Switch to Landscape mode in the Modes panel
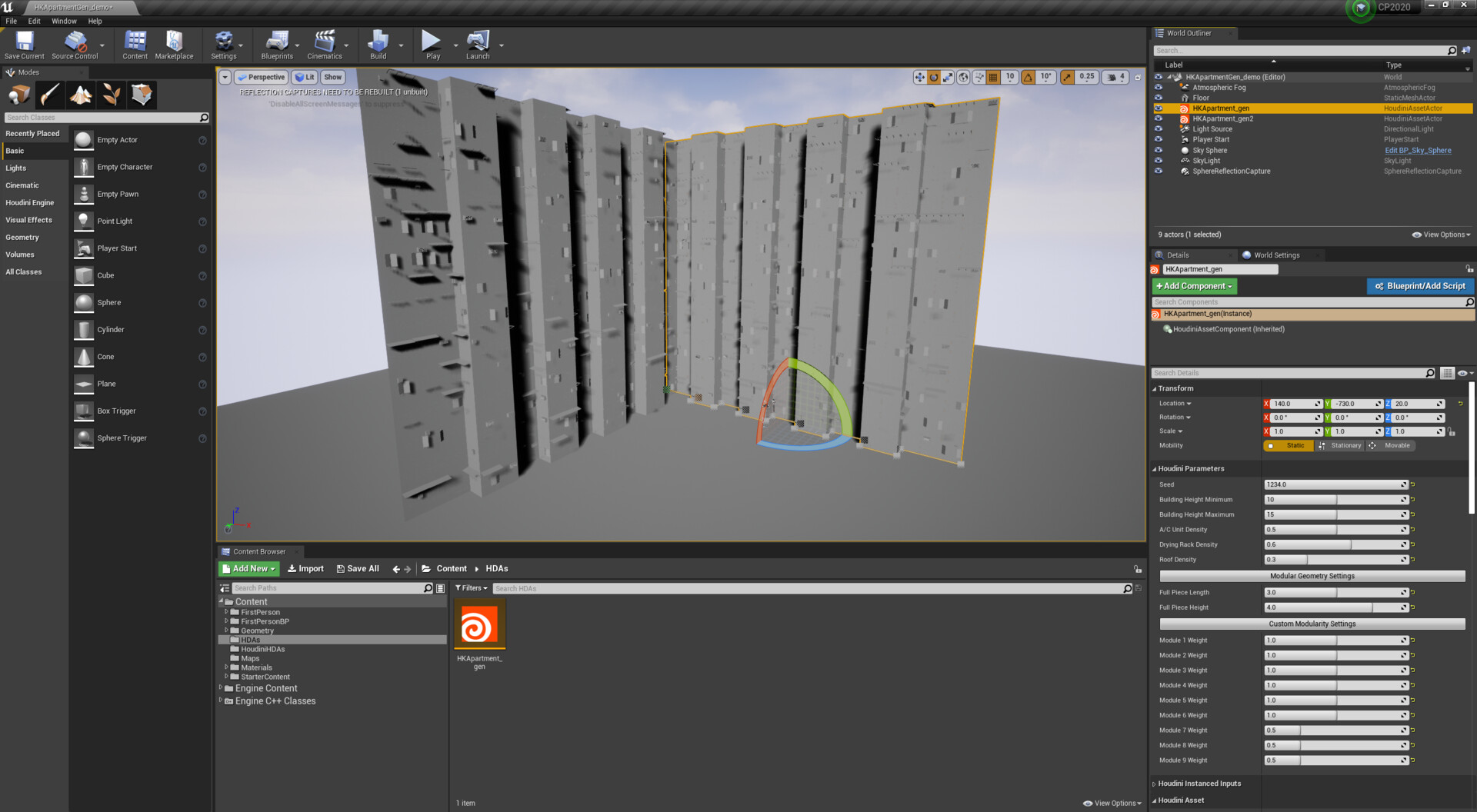Image resolution: width=1477 pixels, height=812 pixels. pyautogui.click(x=80, y=94)
